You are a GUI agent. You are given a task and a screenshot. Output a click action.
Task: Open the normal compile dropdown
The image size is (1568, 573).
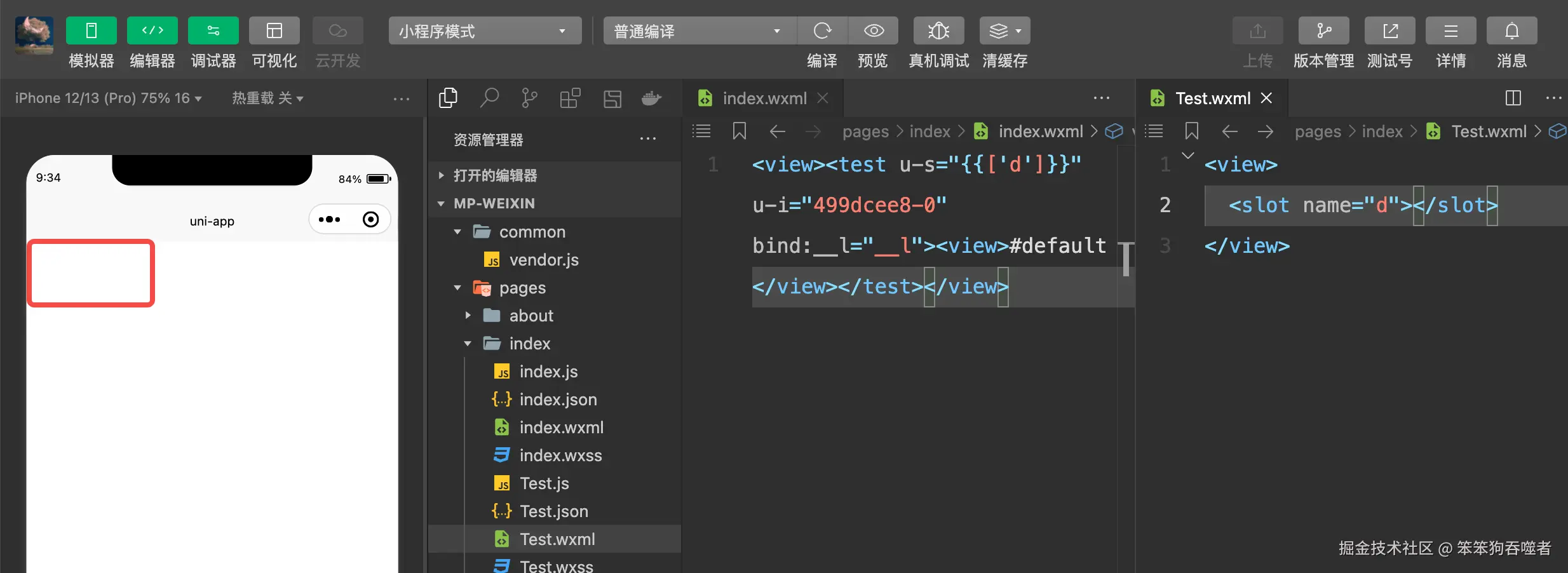click(699, 30)
